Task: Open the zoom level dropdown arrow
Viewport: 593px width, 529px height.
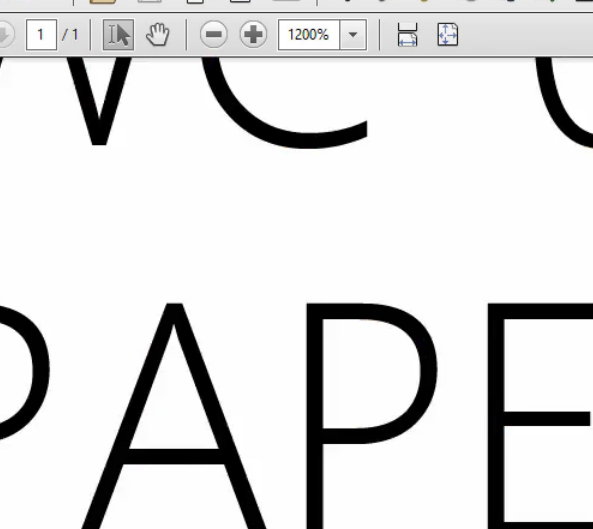Action: pos(353,35)
